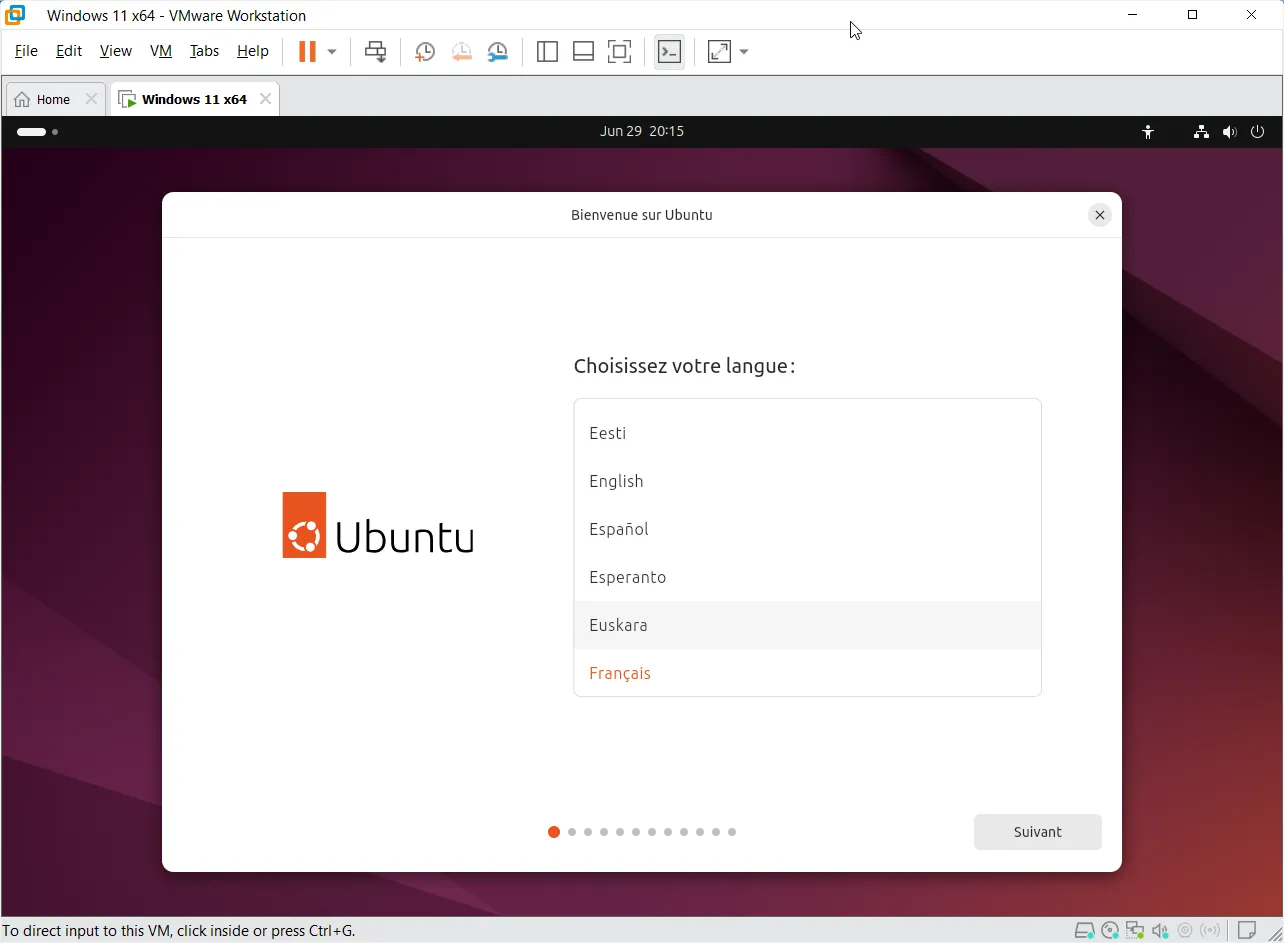1284x943 pixels.
Task: Toggle the VMware library sidebar
Action: tap(547, 52)
